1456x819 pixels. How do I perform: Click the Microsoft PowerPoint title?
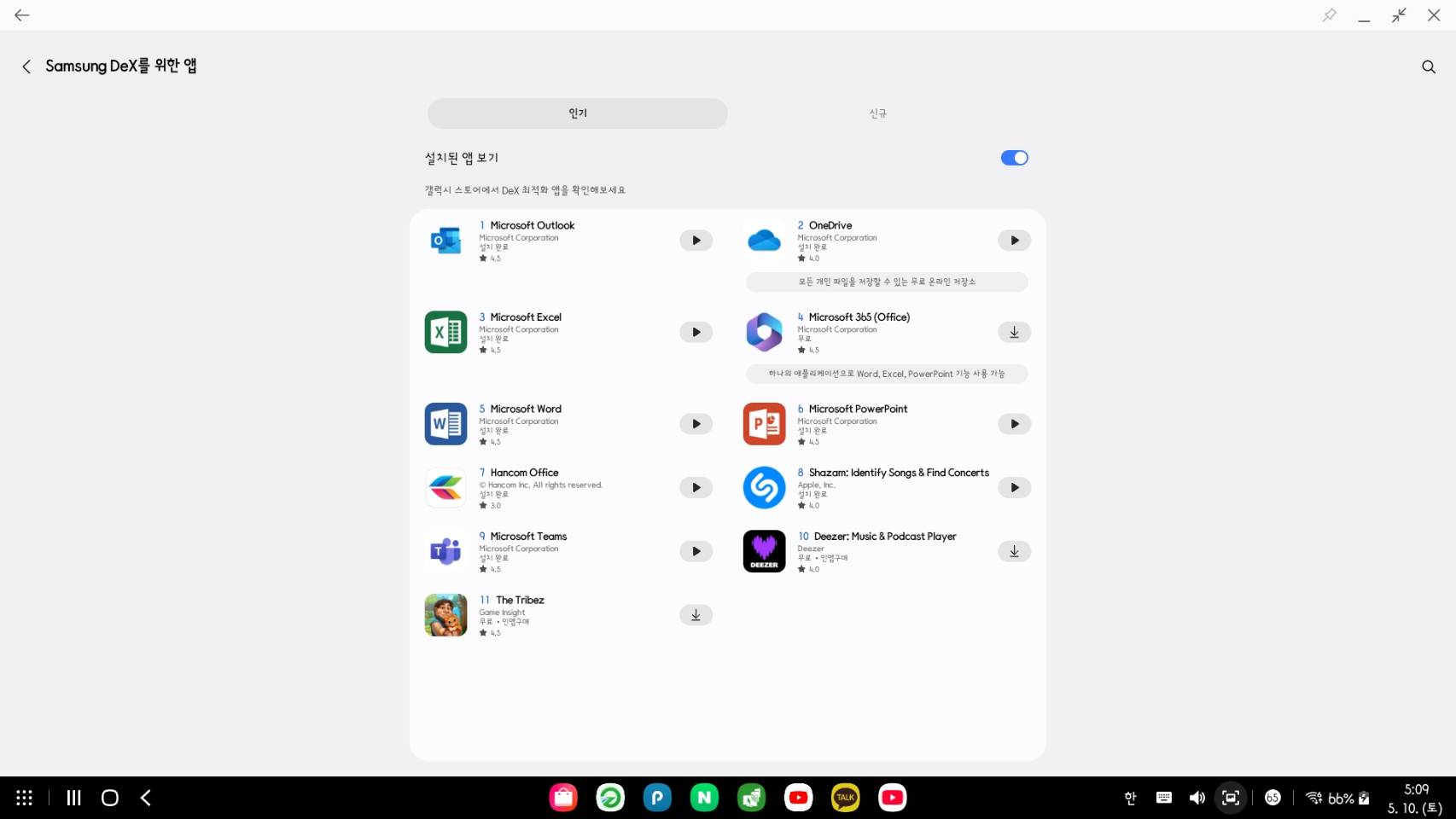click(x=858, y=409)
